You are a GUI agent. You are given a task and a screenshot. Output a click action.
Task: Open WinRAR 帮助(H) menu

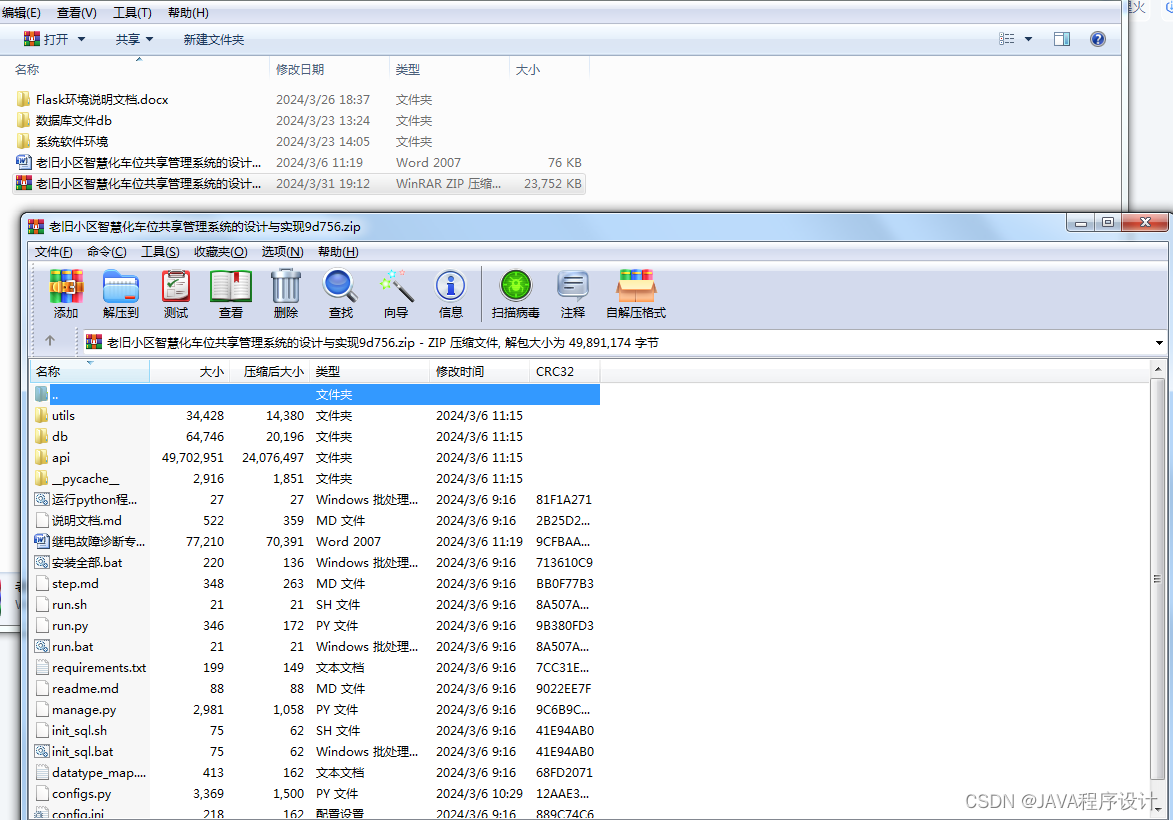[338, 251]
